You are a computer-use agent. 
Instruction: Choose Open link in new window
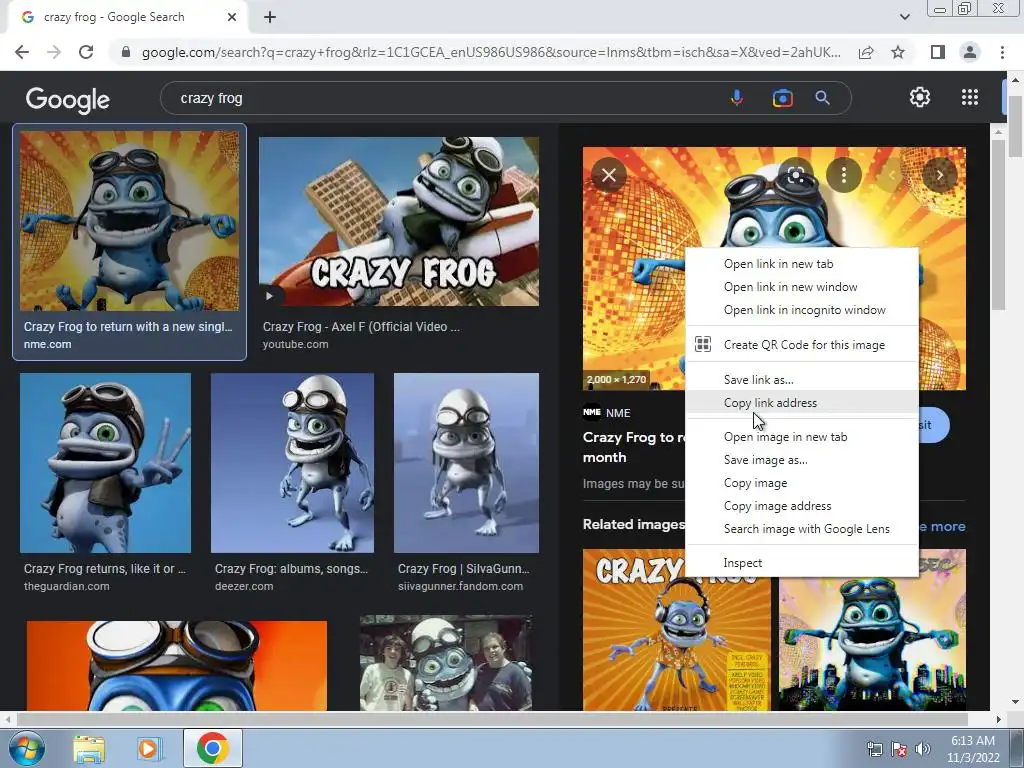click(x=802, y=287)
